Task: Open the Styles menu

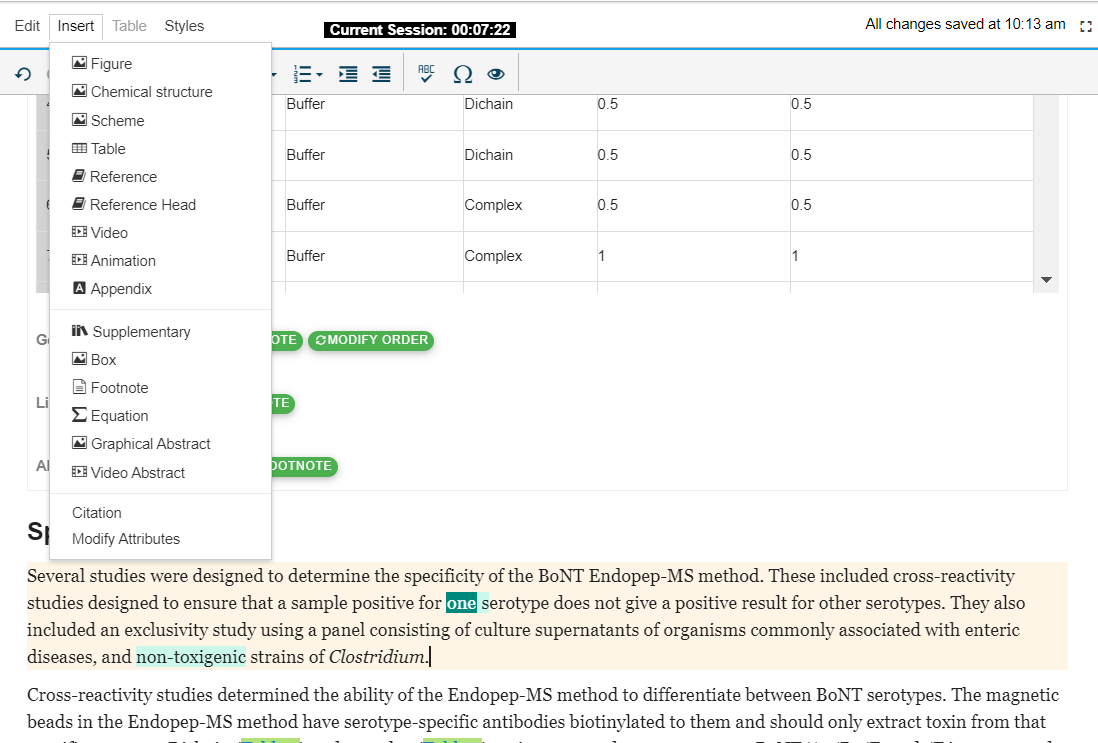Action: coord(184,26)
